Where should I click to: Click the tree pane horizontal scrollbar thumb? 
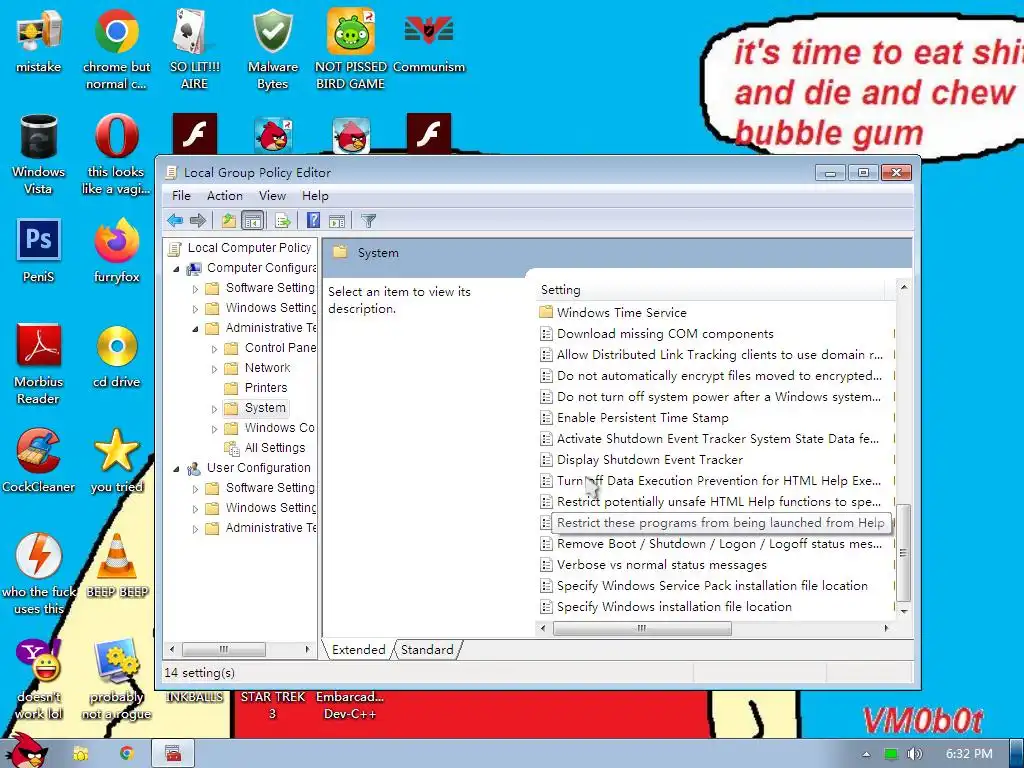click(x=223, y=649)
